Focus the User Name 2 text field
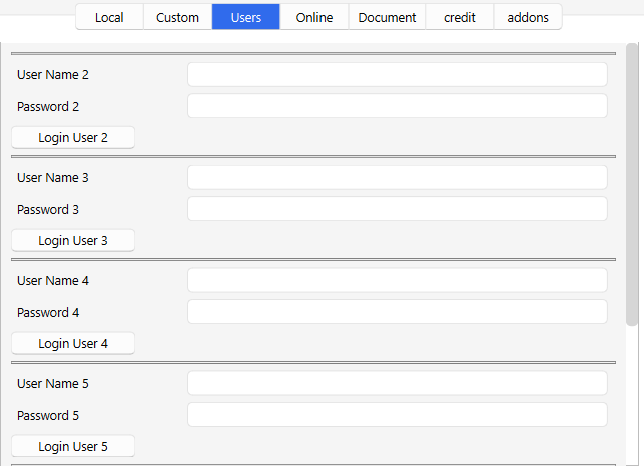 397,75
